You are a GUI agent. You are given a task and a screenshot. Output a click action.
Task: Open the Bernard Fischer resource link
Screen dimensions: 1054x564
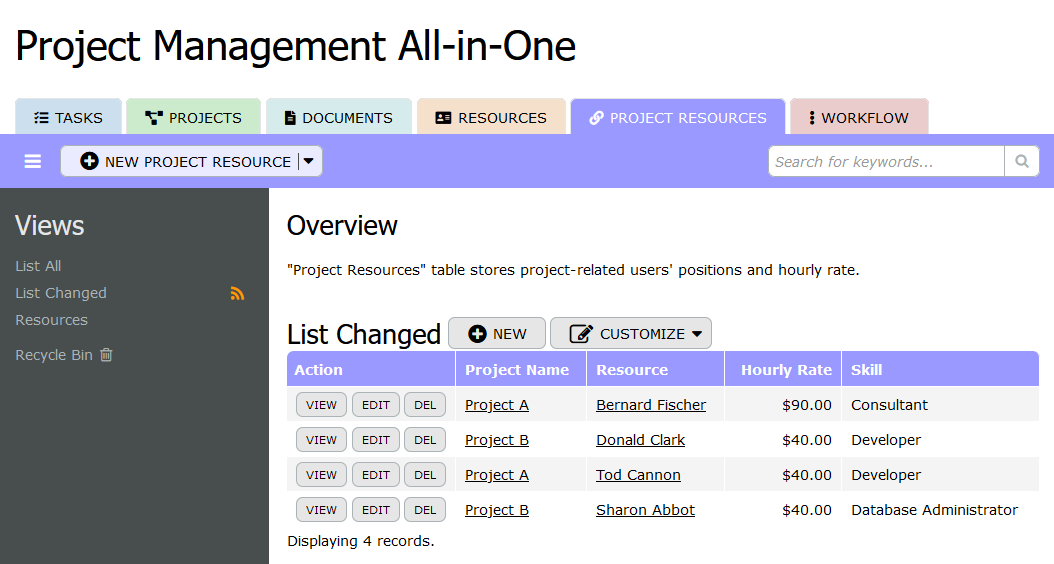pos(651,405)
